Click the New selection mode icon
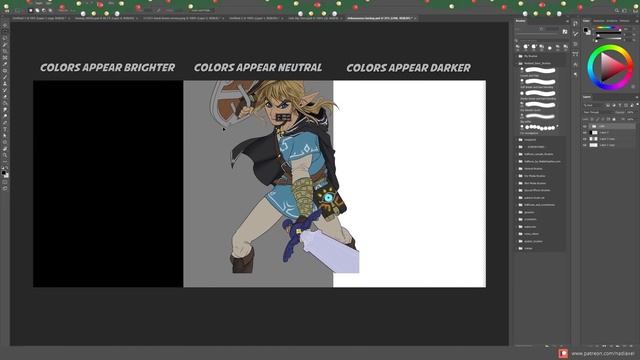 tap(31, 11)
